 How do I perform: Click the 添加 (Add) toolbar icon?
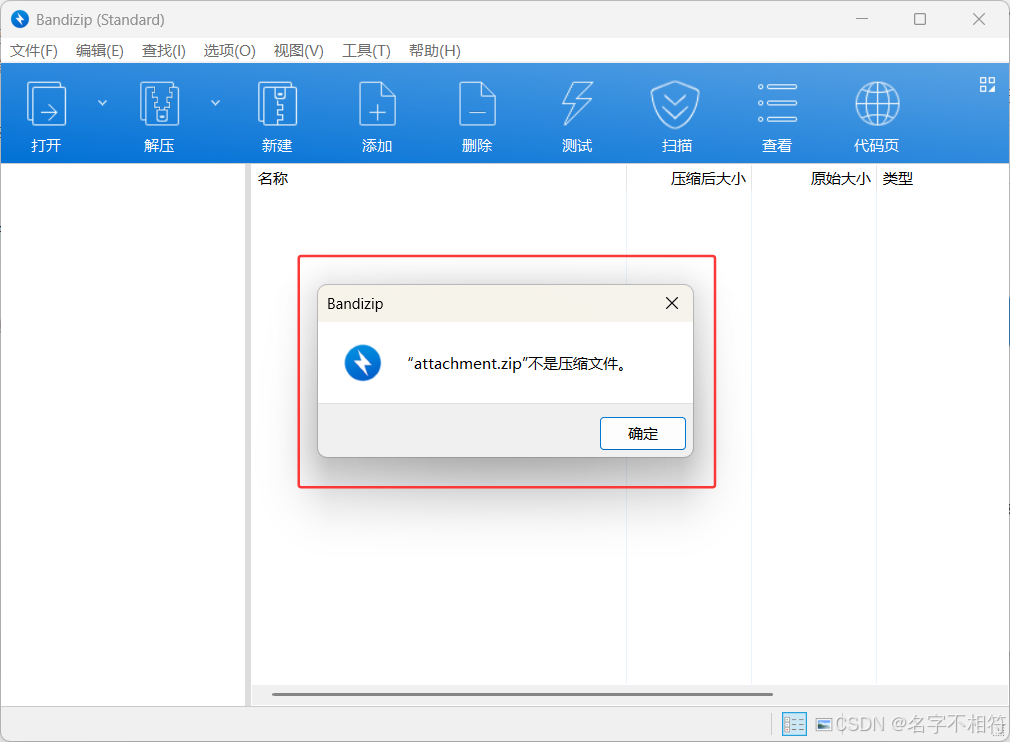click(377, 104)
